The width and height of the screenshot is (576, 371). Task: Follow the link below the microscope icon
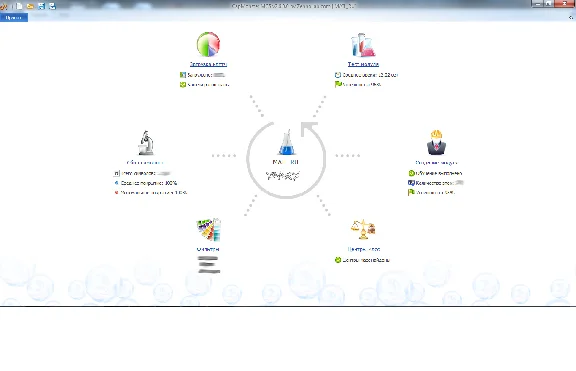point(145,162)
